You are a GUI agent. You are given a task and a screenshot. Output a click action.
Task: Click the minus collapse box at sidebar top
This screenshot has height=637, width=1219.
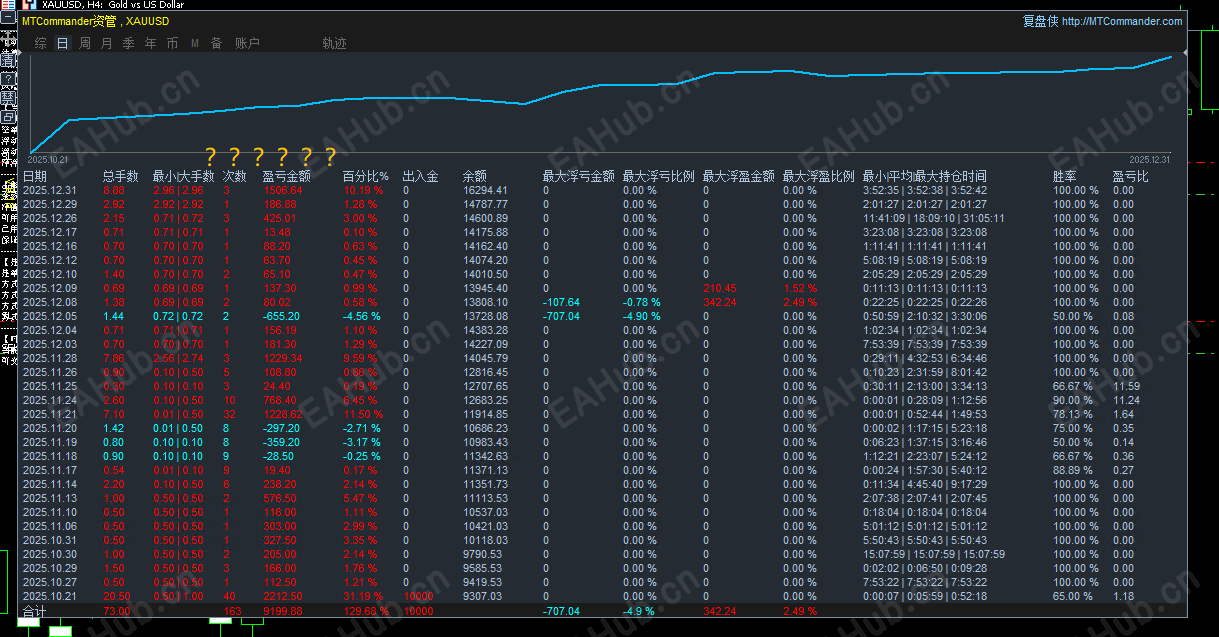pyautogui.click(x=8, y=17)
